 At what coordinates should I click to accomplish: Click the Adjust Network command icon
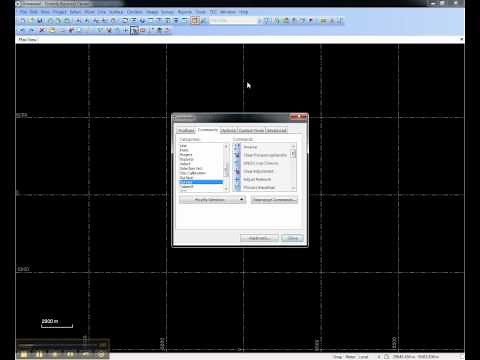237,179
